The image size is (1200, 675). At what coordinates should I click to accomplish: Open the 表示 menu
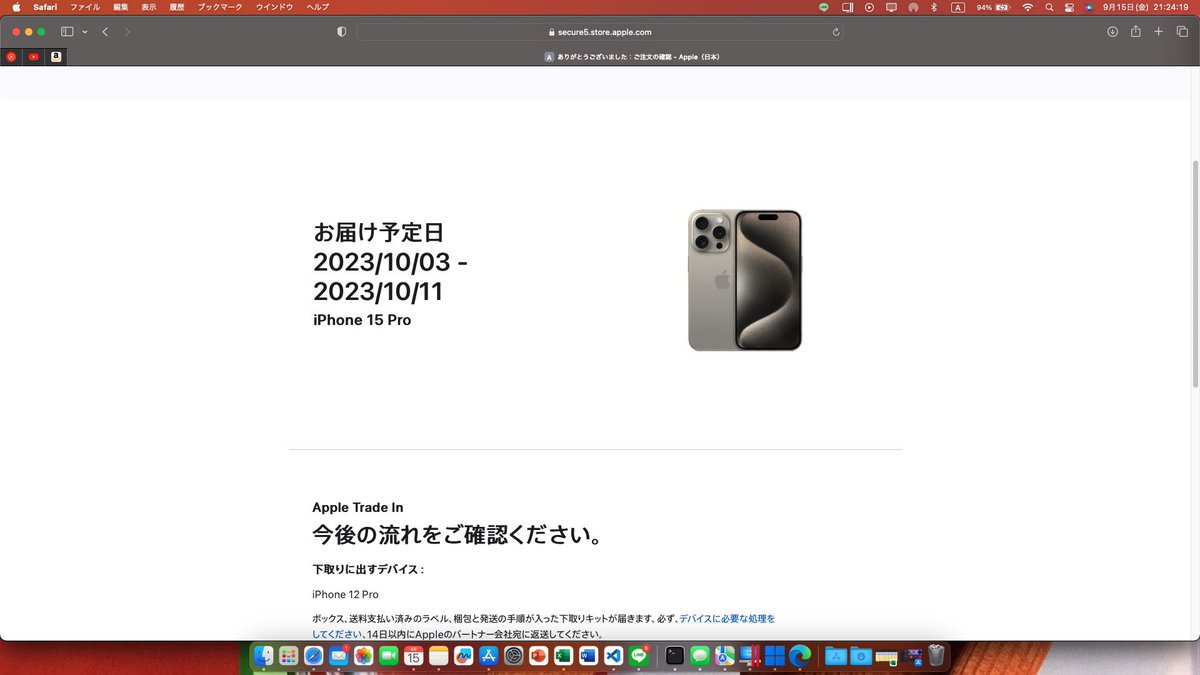coord(149,7)
